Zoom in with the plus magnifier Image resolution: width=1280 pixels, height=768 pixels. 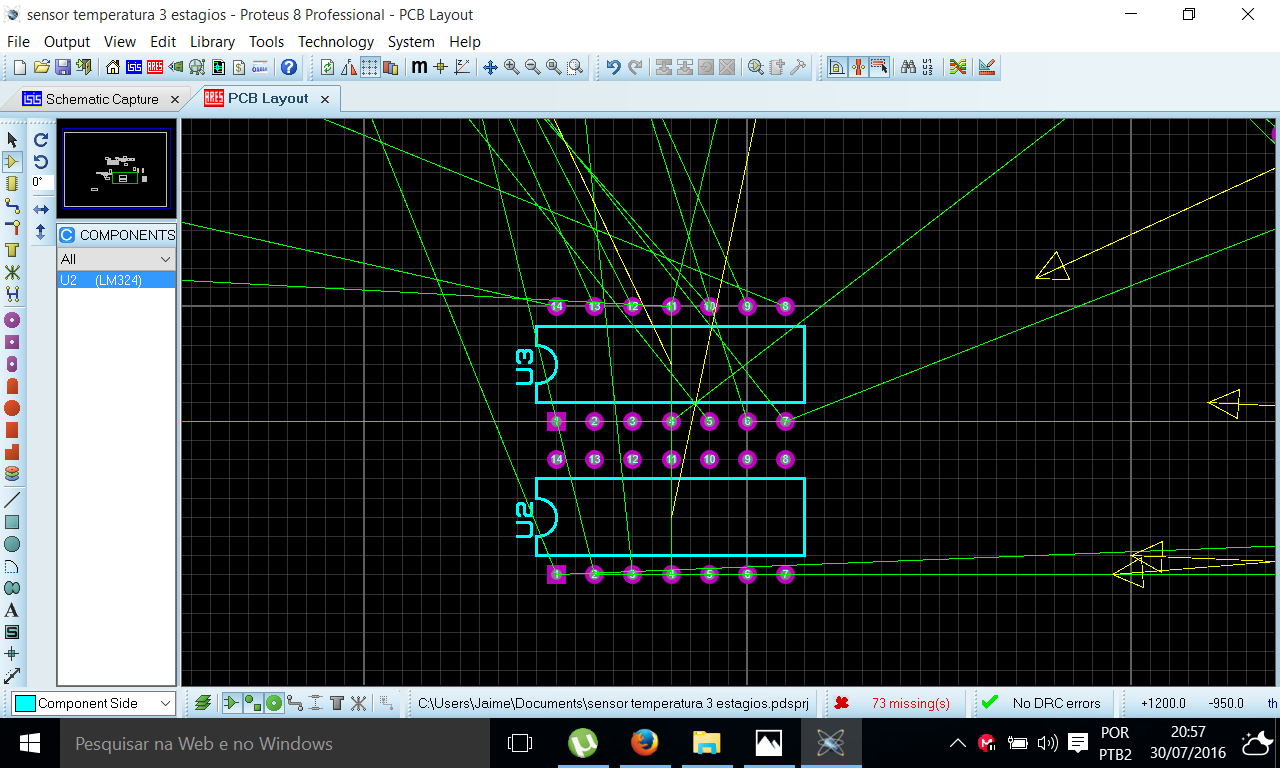511,67
